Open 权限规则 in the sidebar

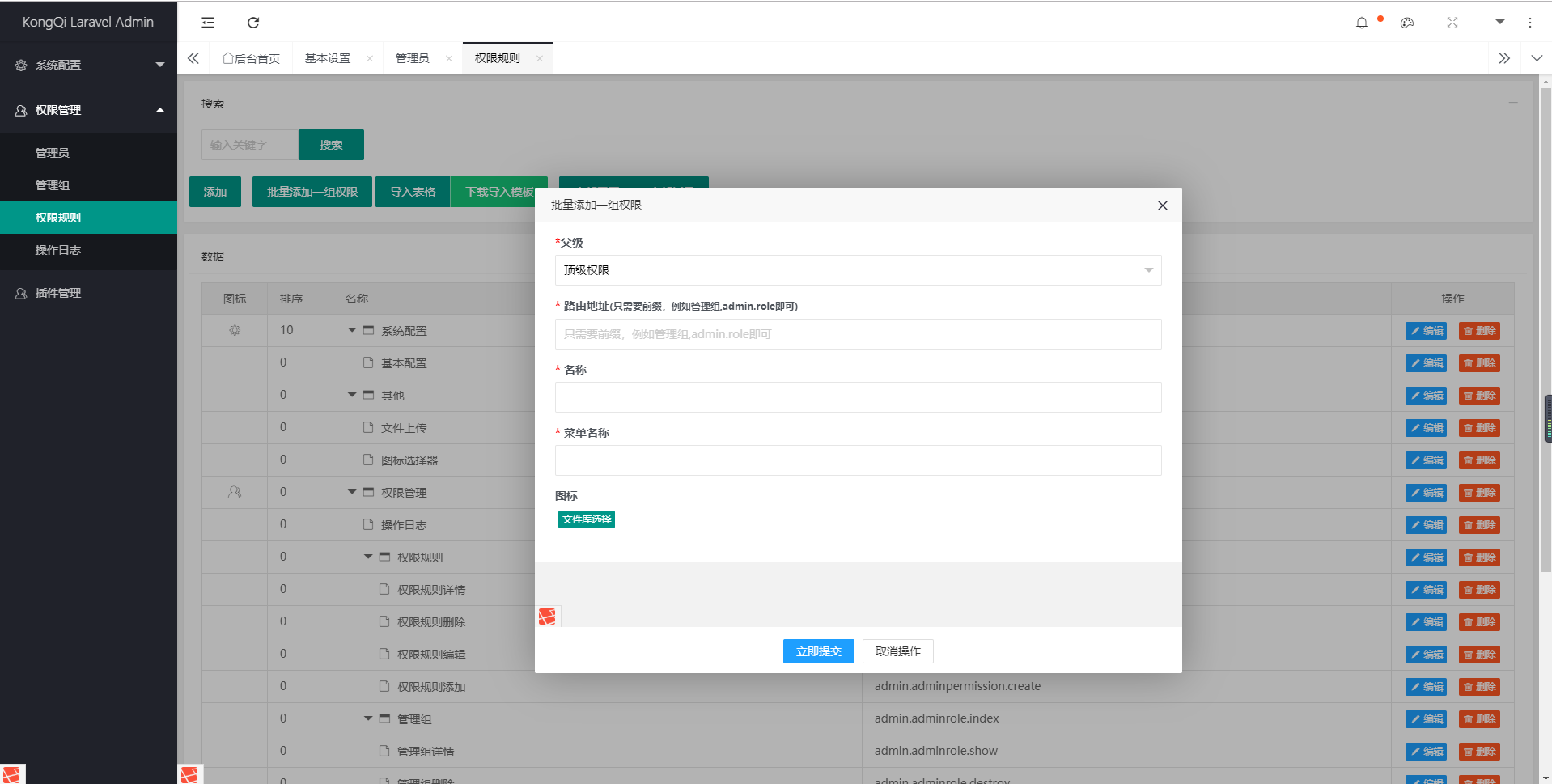click(88, 218)
